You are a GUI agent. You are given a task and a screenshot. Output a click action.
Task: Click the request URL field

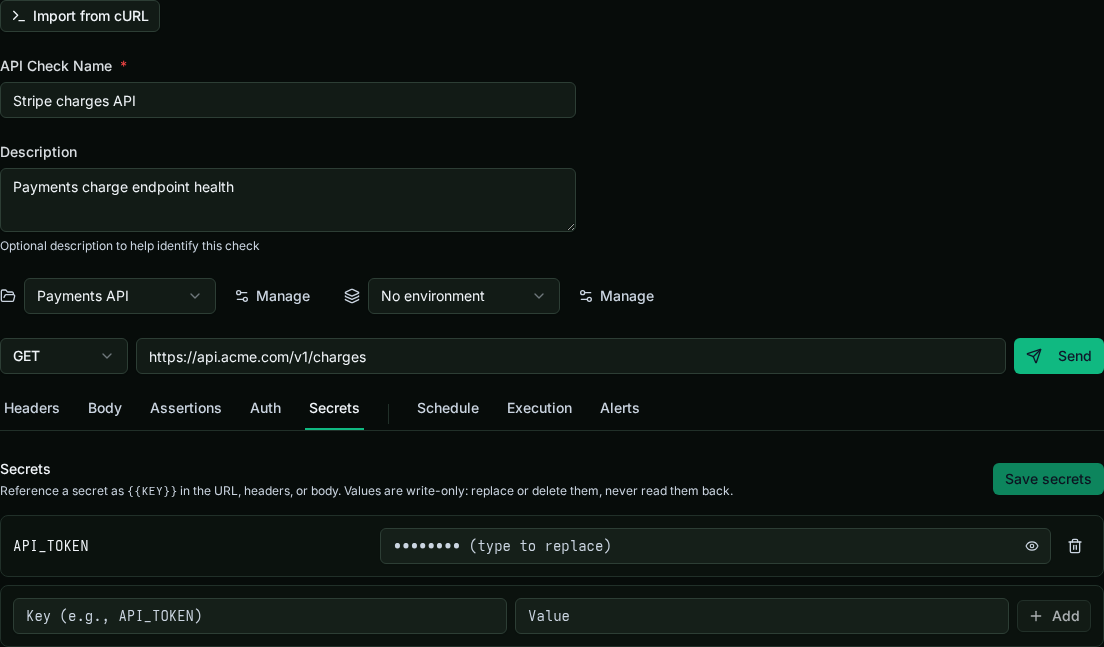(570, 356)
